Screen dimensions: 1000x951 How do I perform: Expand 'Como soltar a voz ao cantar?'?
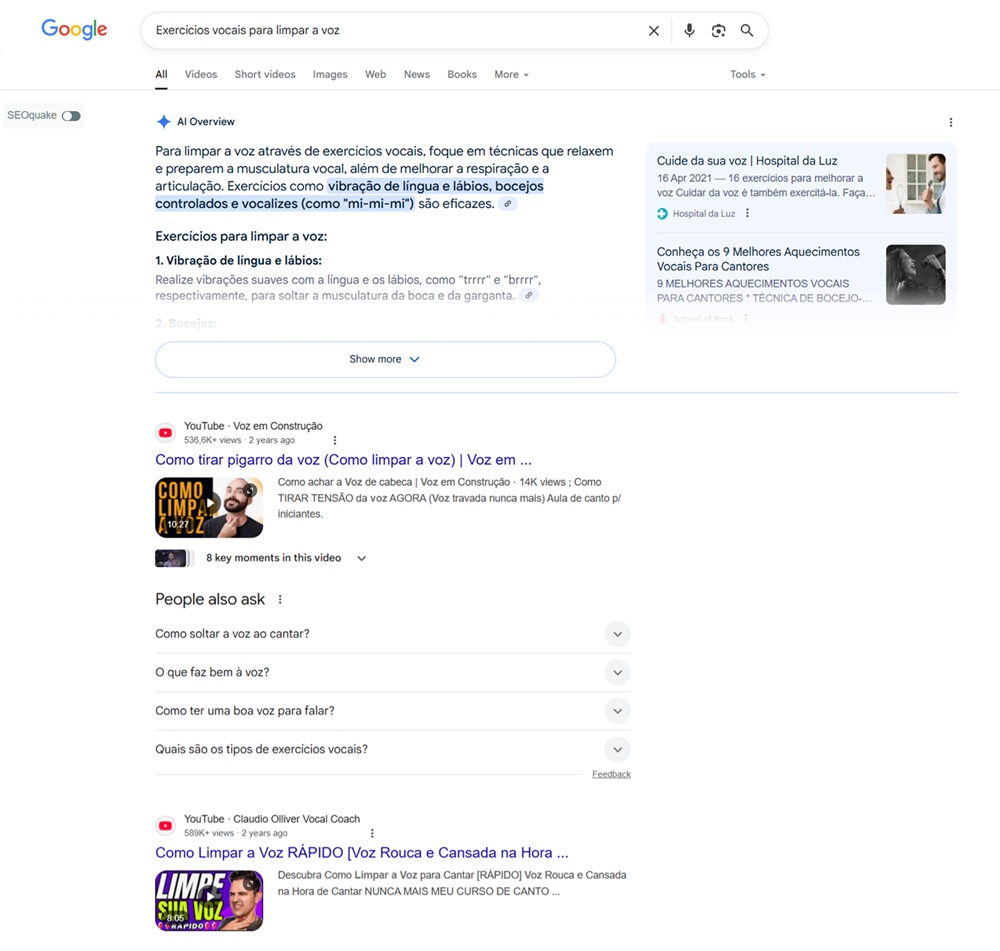pyautogui.click(x=617, y=634)
